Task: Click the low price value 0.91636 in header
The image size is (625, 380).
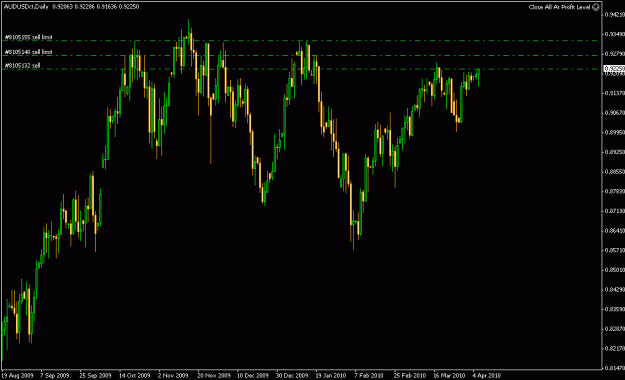Action: [107, 6]
